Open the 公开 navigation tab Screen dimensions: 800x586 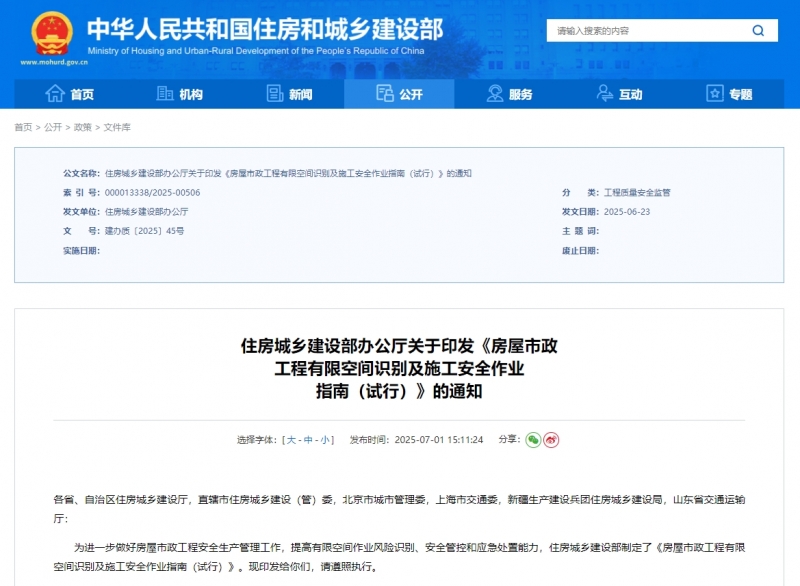[399, 94]
